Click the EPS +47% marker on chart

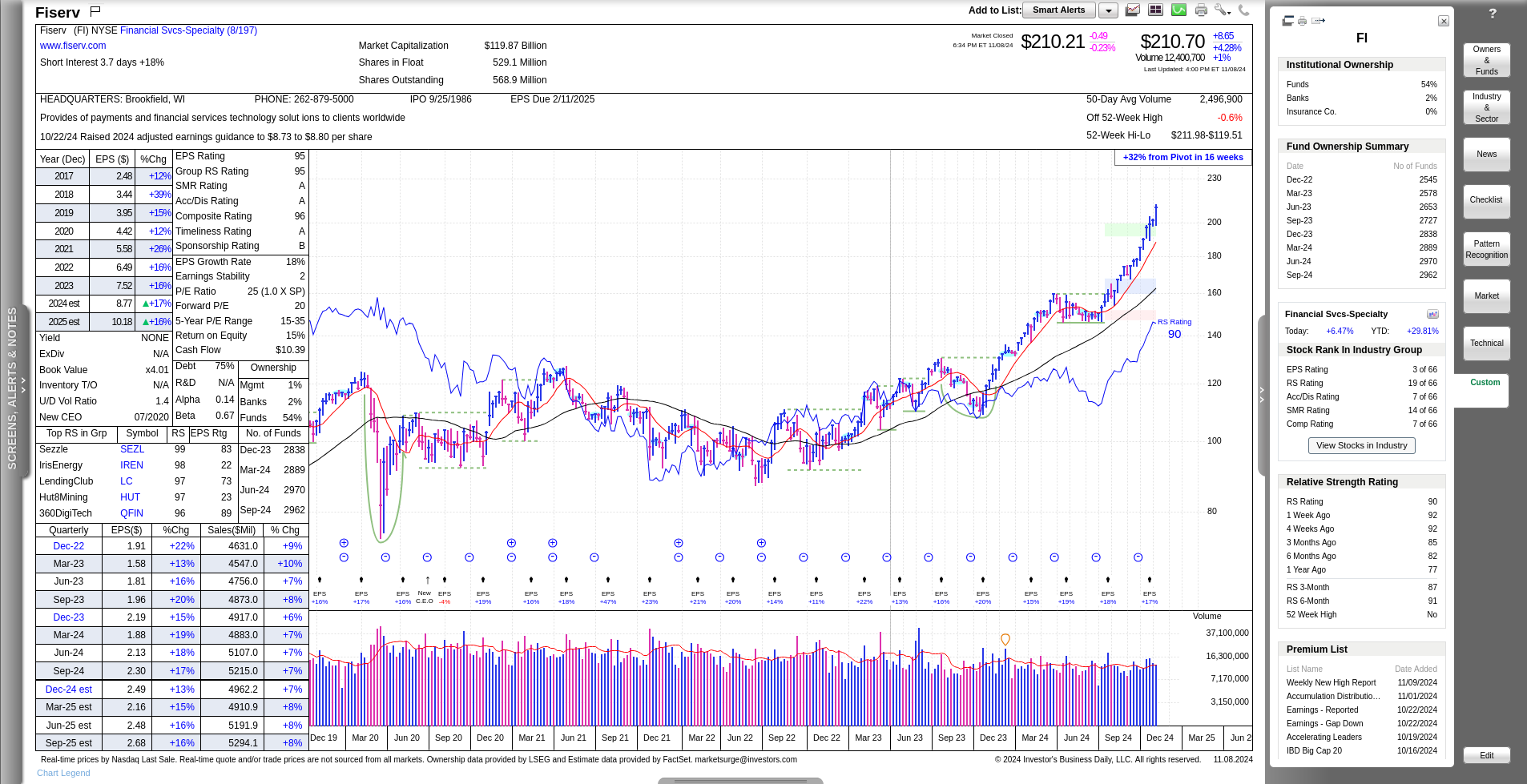608,597
